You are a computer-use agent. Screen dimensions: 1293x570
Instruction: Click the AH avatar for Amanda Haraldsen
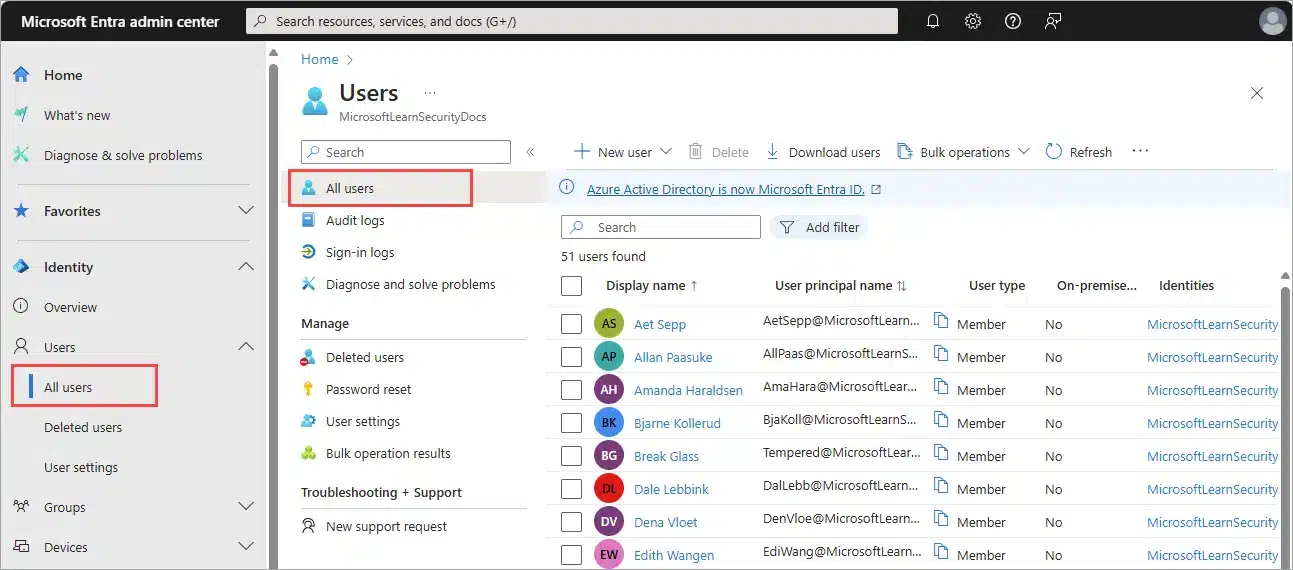608,389
